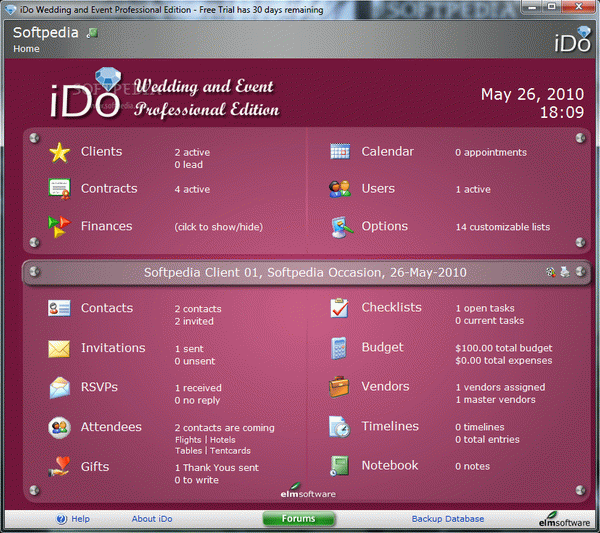Screen dimensions: 600x533
Task: Click '0 notes' next to Notebook
Action: coord(473,466)
